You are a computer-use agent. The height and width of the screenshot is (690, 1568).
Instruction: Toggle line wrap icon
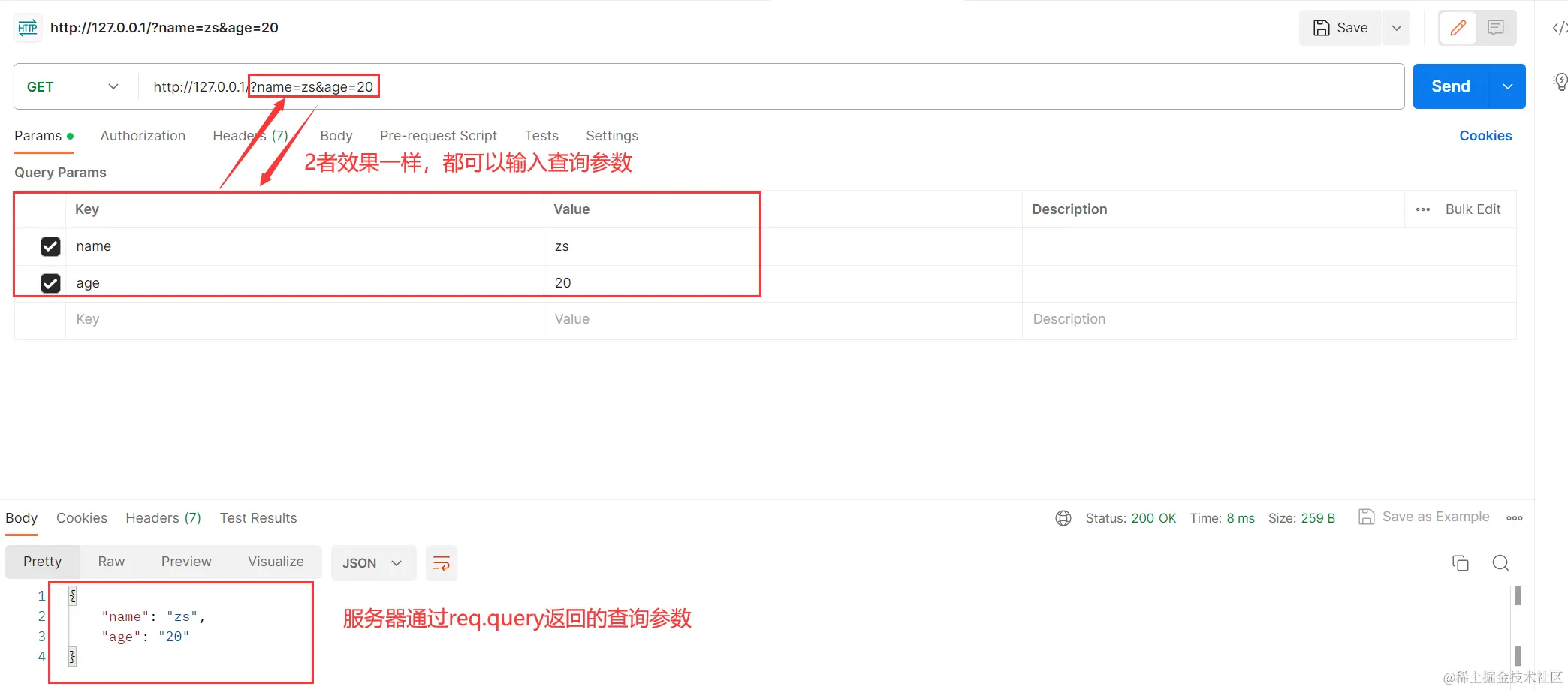[x=442, y=563]
